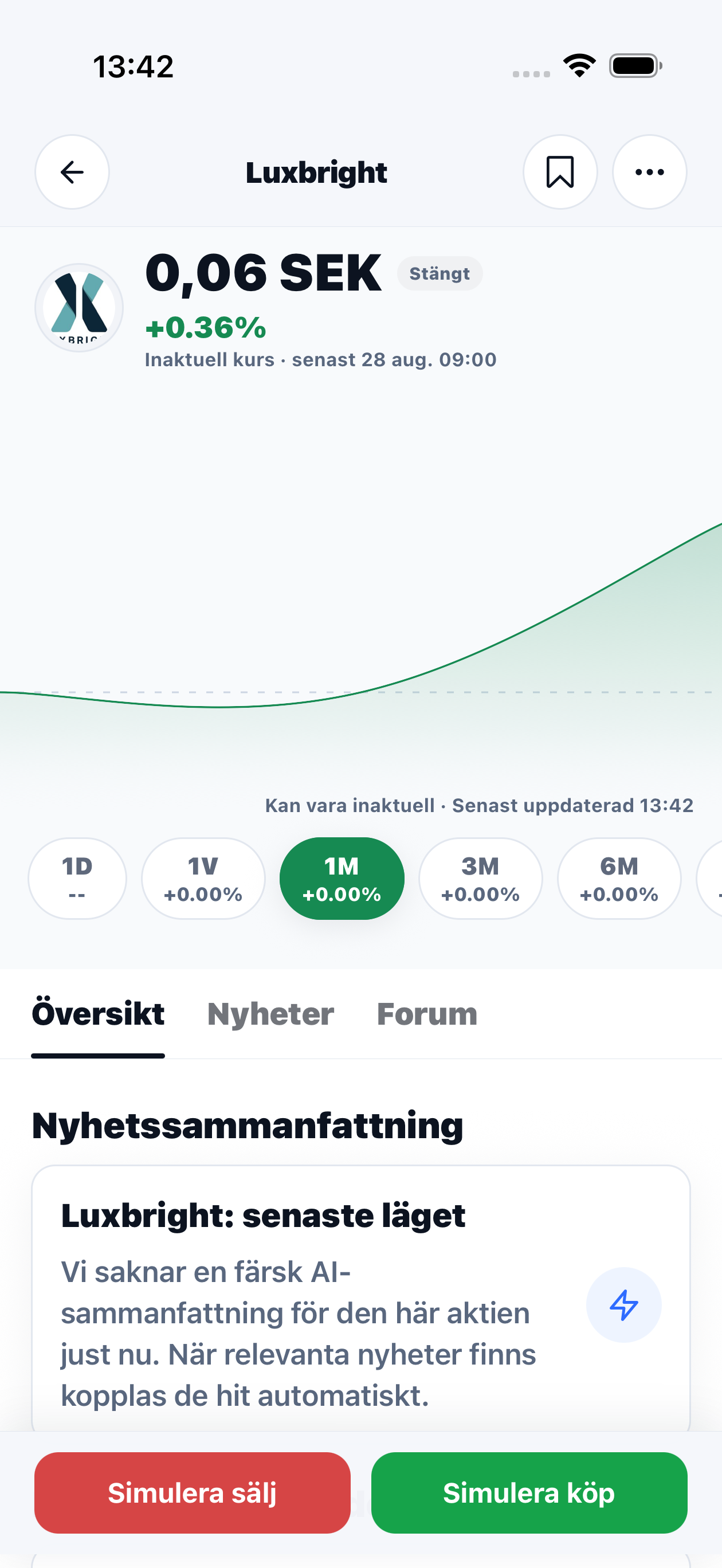Tap the back arrow button
Viewport: 722px width, 1568px height.
point(72,173)
